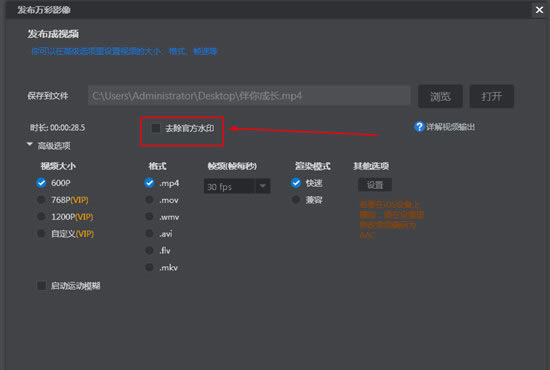This screenshot has height=370, width=550.
Task: Click the 时长: 00:00:28.5 text
Action: [58, 127]
